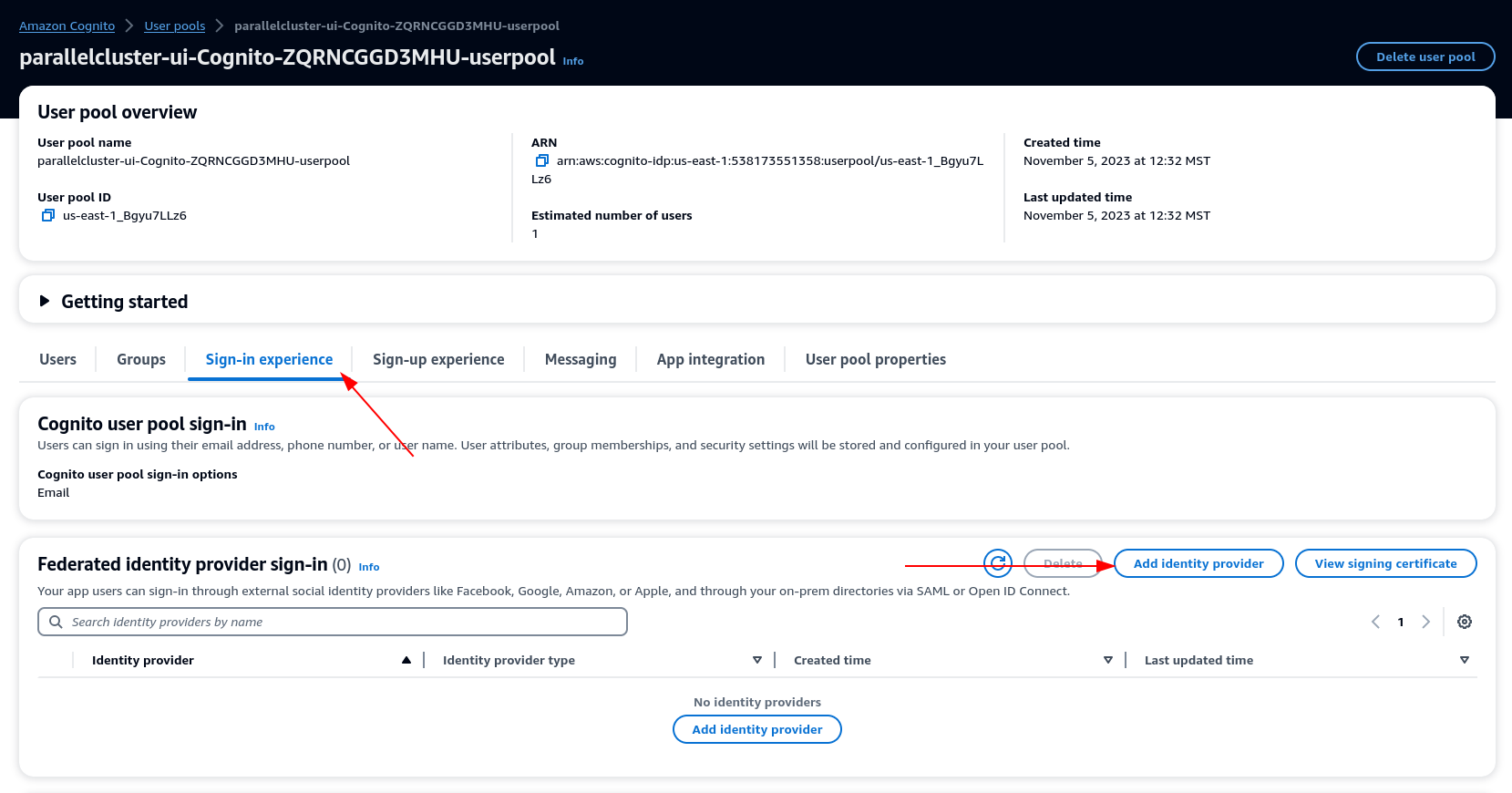Refresh the federated identity providers list

pyautogui.click(x=998, y=563)
